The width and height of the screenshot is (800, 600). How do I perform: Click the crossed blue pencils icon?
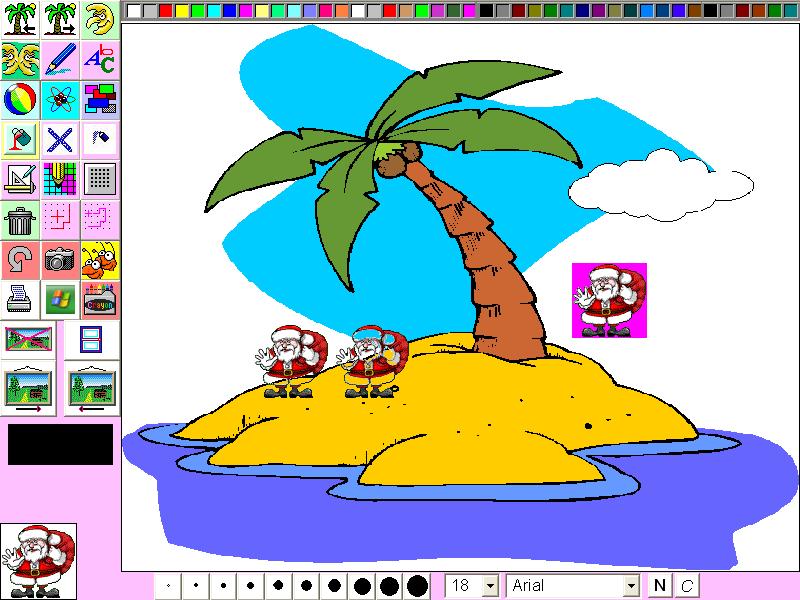60,139
